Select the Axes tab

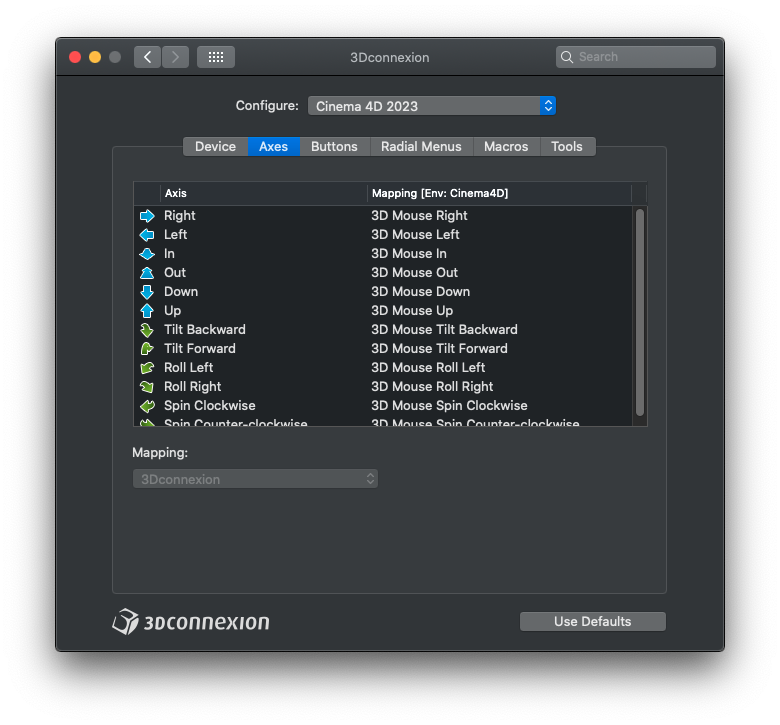(274, 147)
